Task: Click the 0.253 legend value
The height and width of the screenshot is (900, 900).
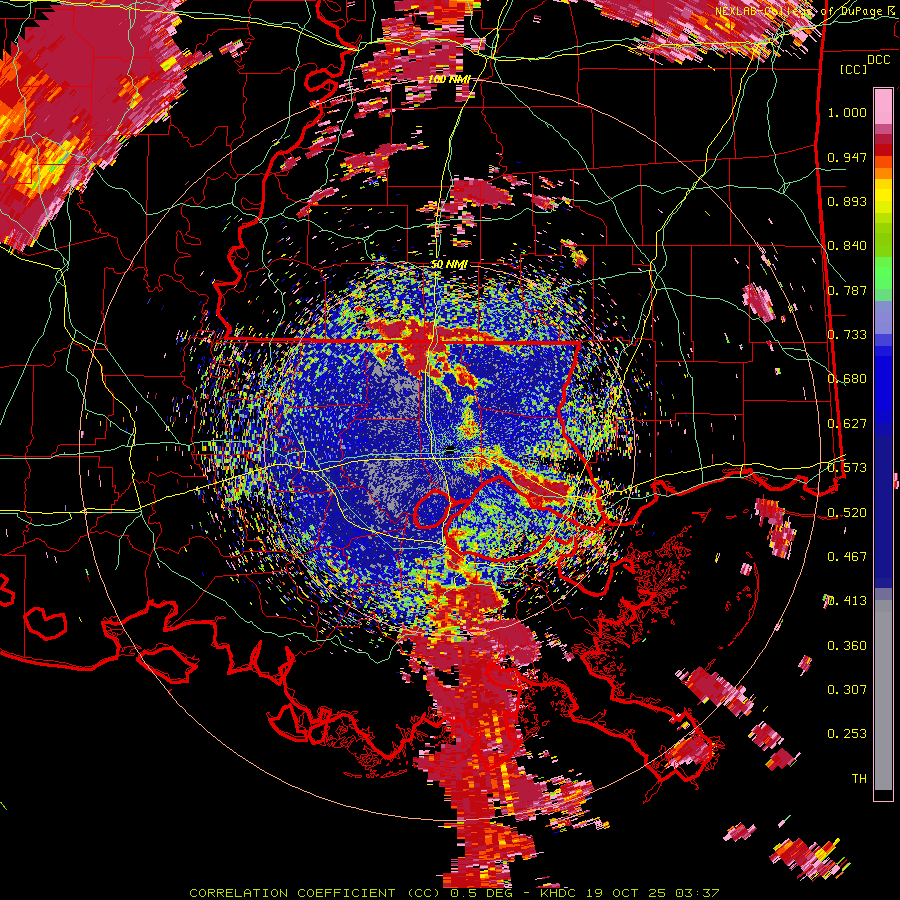Action: click(847, 734)
